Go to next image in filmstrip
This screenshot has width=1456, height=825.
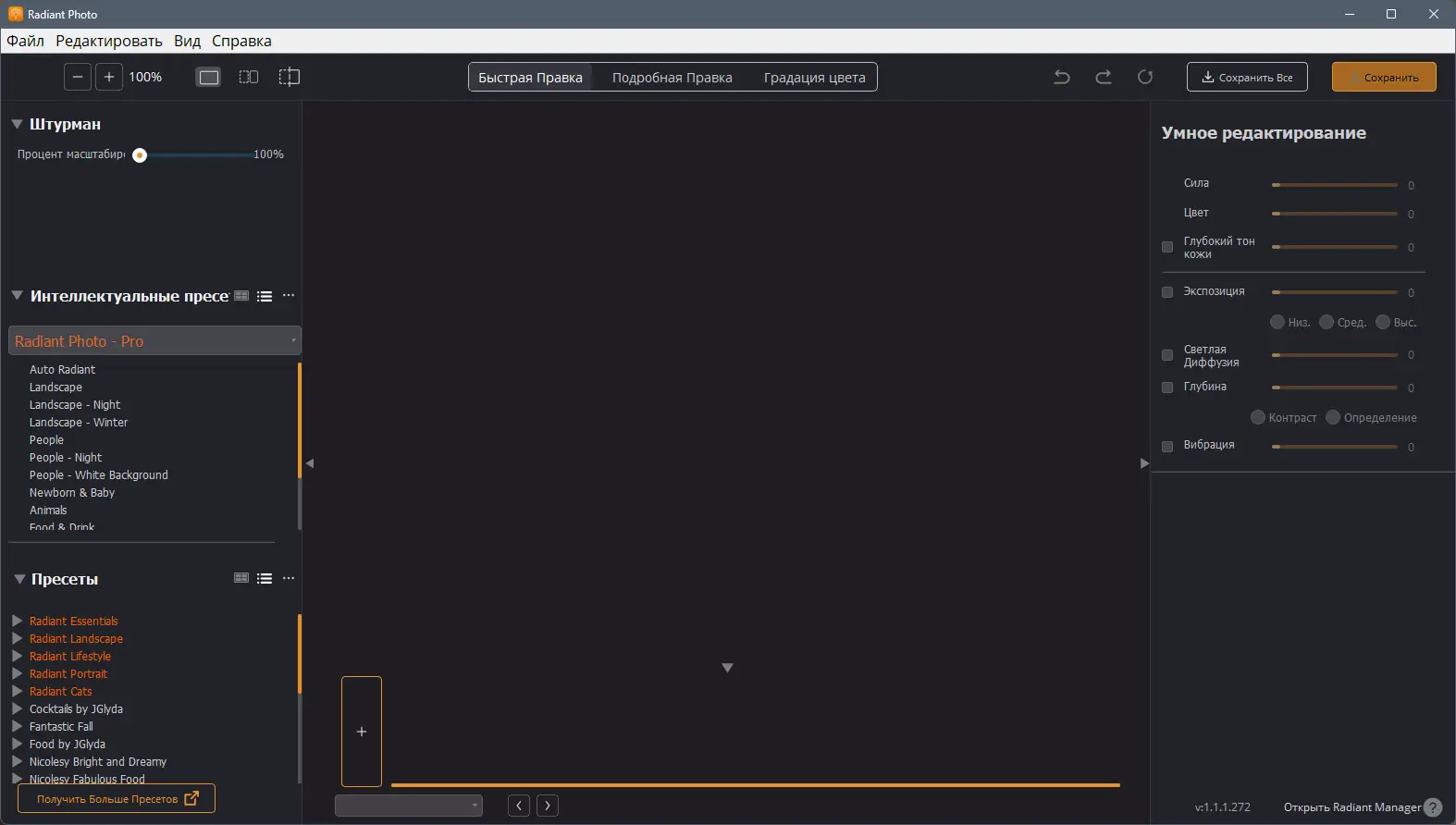[548, 806]
